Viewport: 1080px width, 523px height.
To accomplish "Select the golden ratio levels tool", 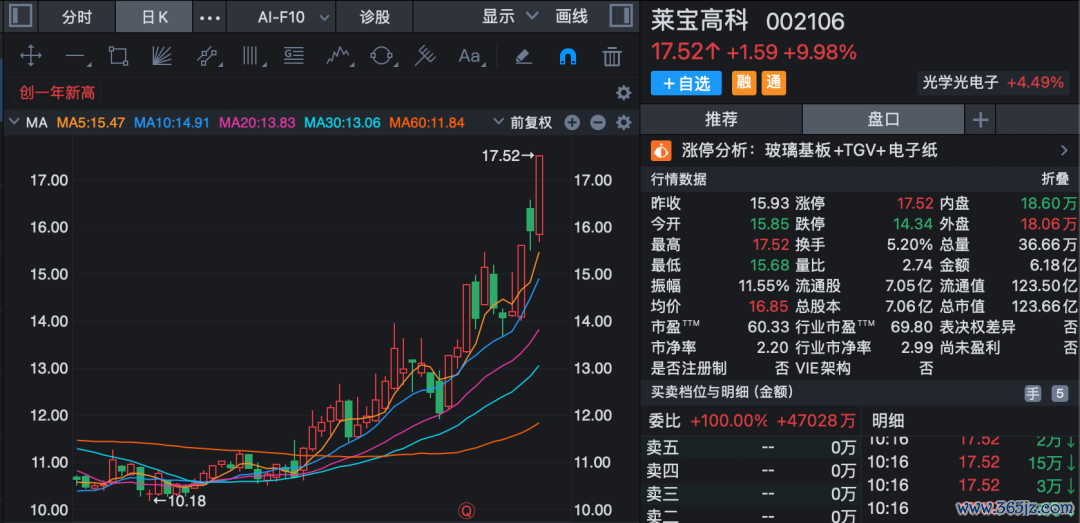I will (x=294, y=56).
